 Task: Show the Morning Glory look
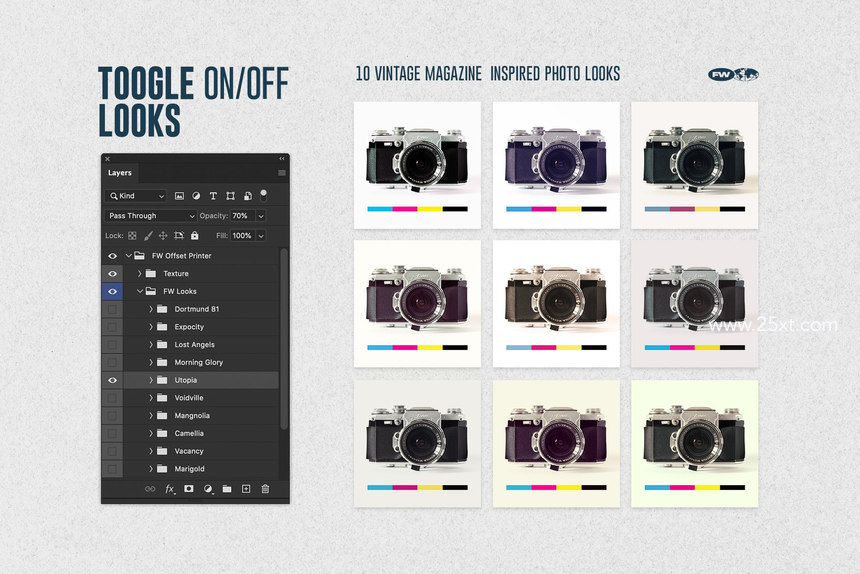[112, 362]
